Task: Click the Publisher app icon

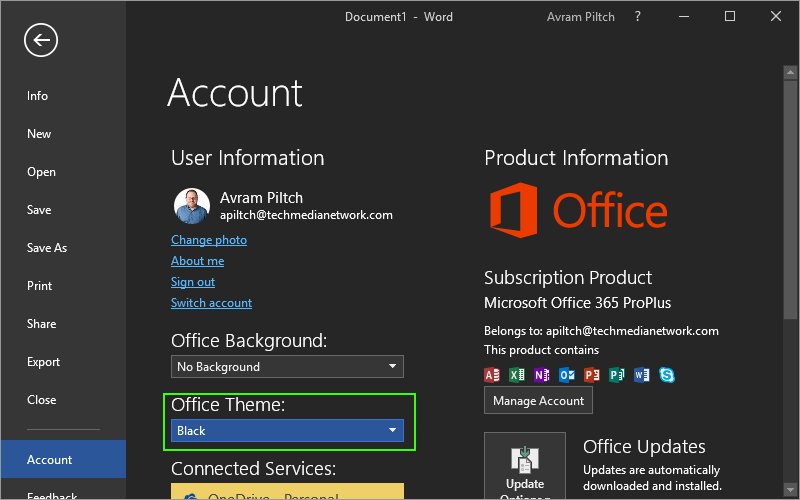Action: 617,375
